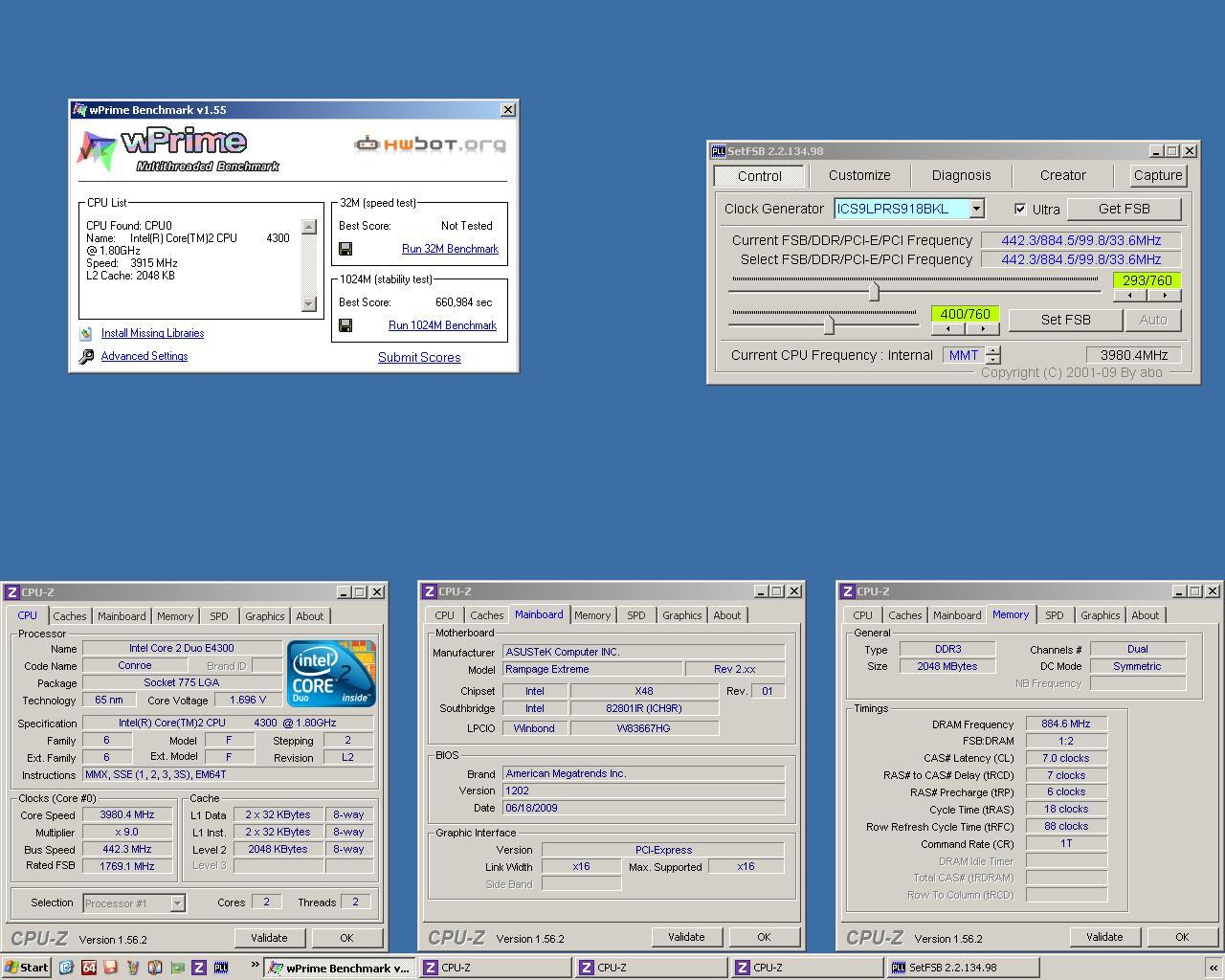
Task: Open the Advanced Settings link
Action: click(145, 356)
